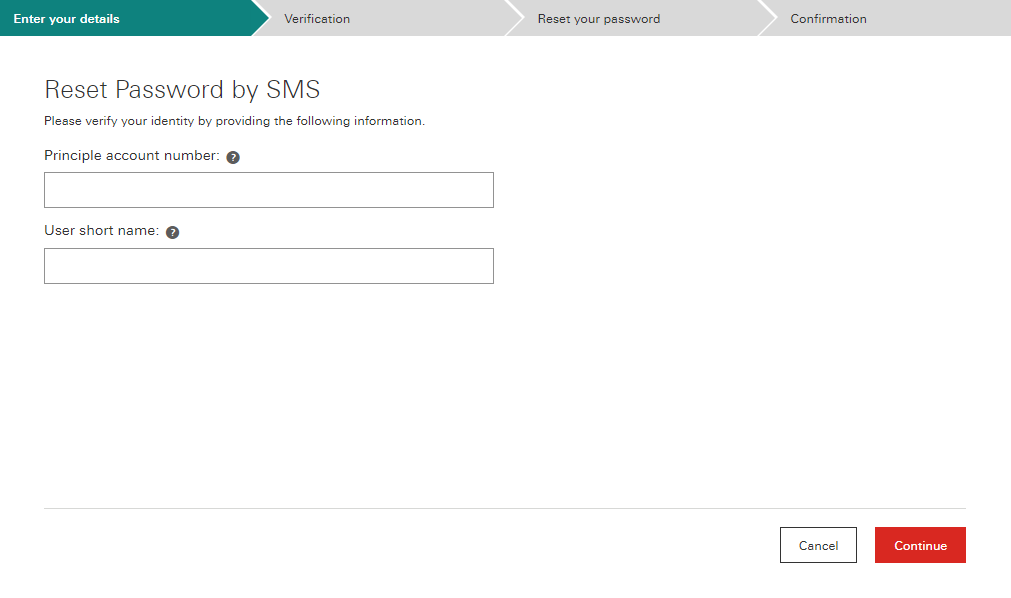Screen dimensions: 1011x598
Task: Click the chevron separator before Confirmation
Action: point(768,18)
